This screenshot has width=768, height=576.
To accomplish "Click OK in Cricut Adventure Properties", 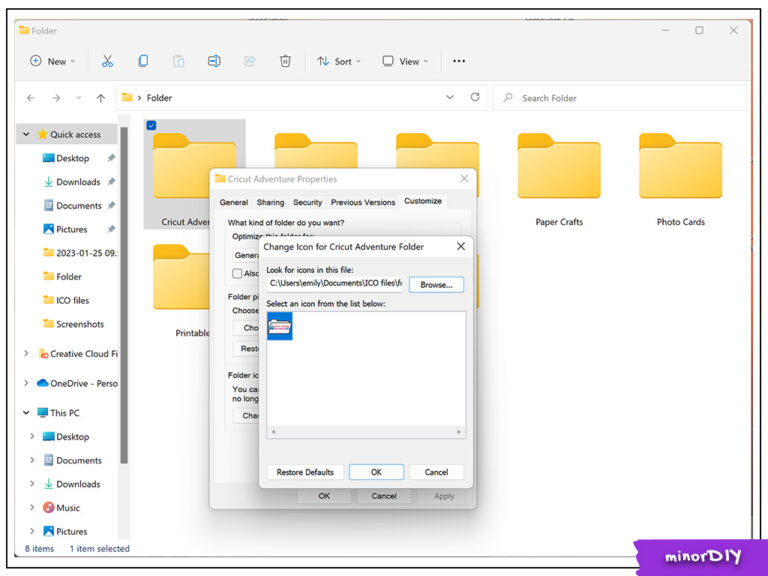I will point(324,496).
